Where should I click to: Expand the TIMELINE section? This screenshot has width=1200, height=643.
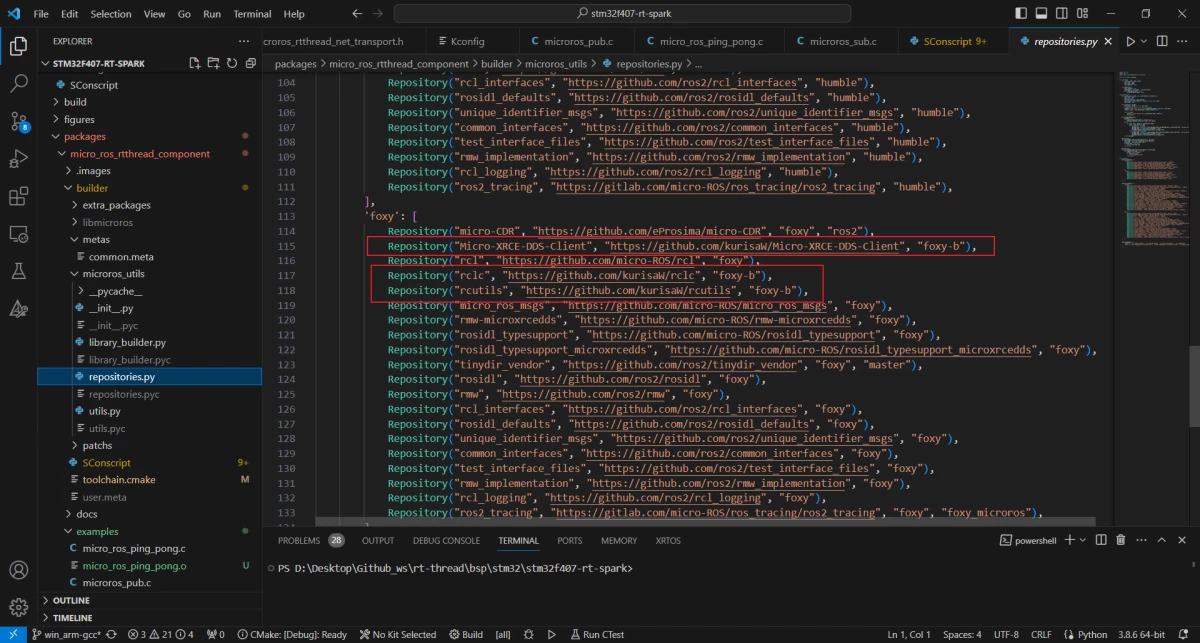[x=72, y=618]
